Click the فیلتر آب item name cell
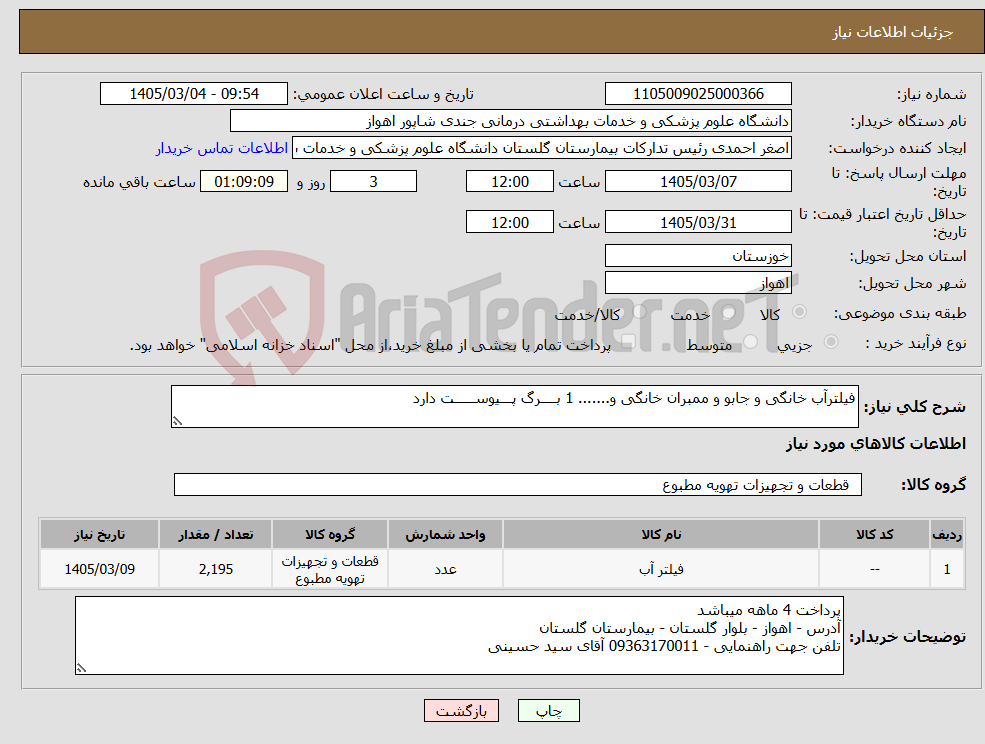The image size is (985, 744). [x=661, y=569]
